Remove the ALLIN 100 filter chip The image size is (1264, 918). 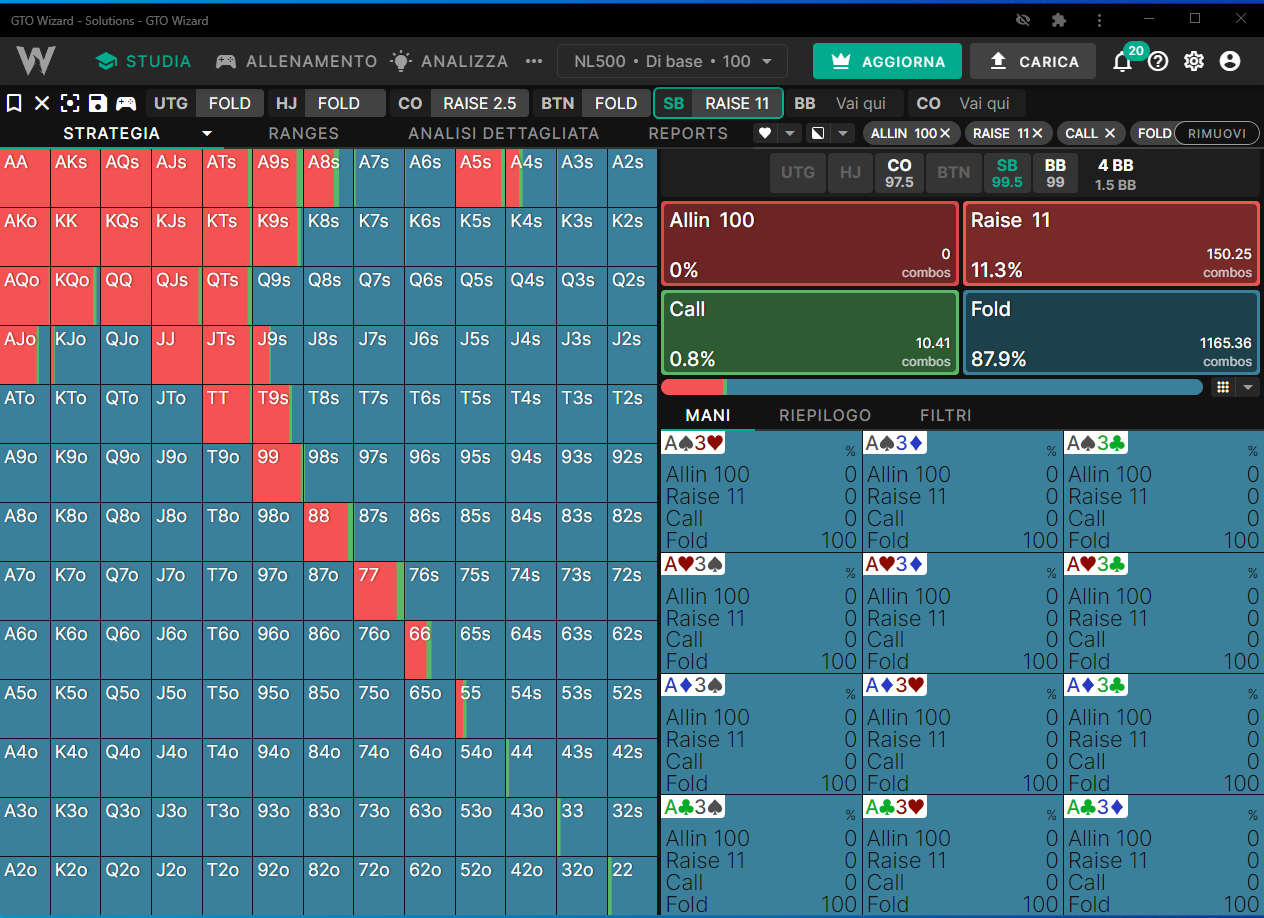click(945, 133)
